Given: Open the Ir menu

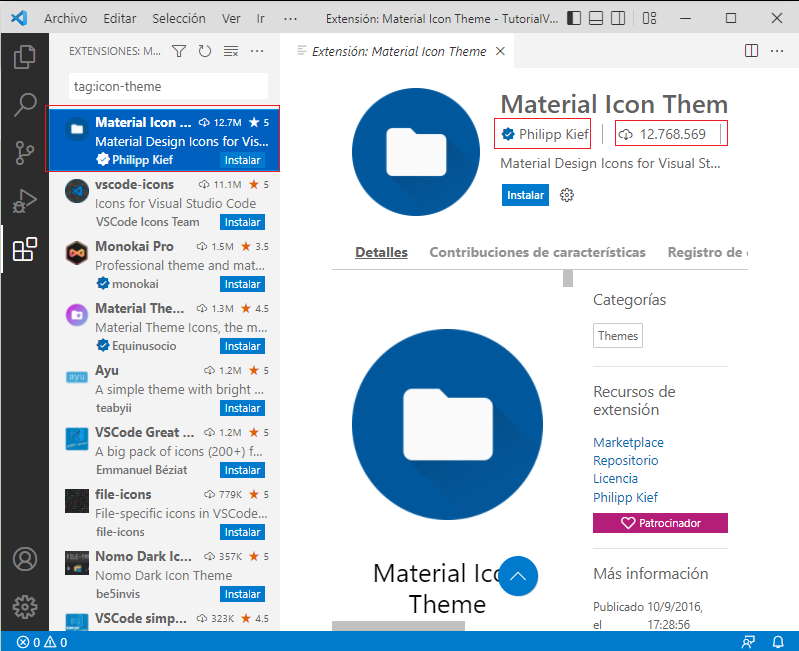Looking at the screenshot, I should [260, 19].
